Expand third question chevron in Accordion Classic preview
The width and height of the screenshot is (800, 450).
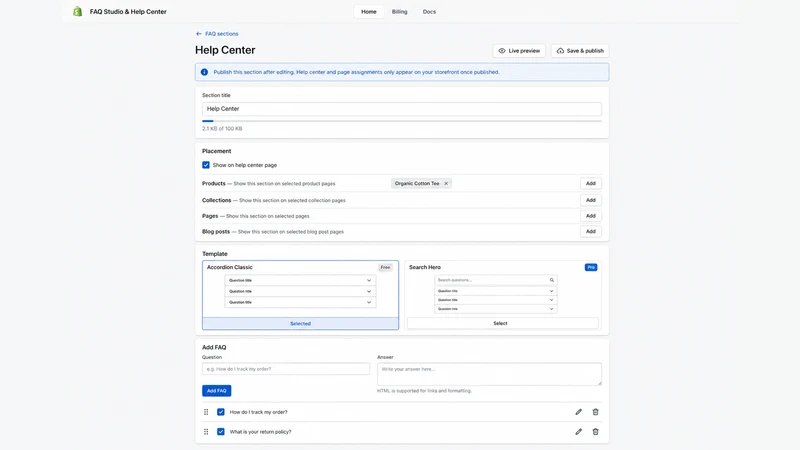point(369,303)
